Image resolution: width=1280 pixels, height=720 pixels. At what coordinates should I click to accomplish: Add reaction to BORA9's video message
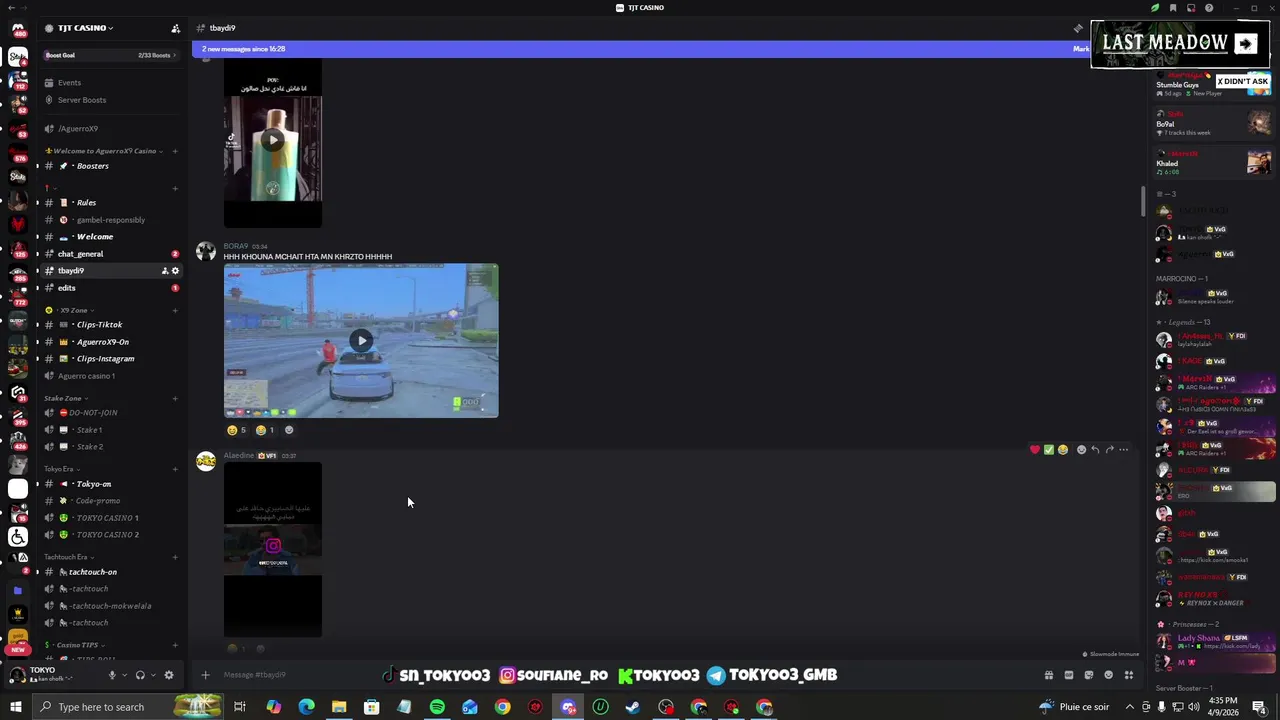click(289, 430)
